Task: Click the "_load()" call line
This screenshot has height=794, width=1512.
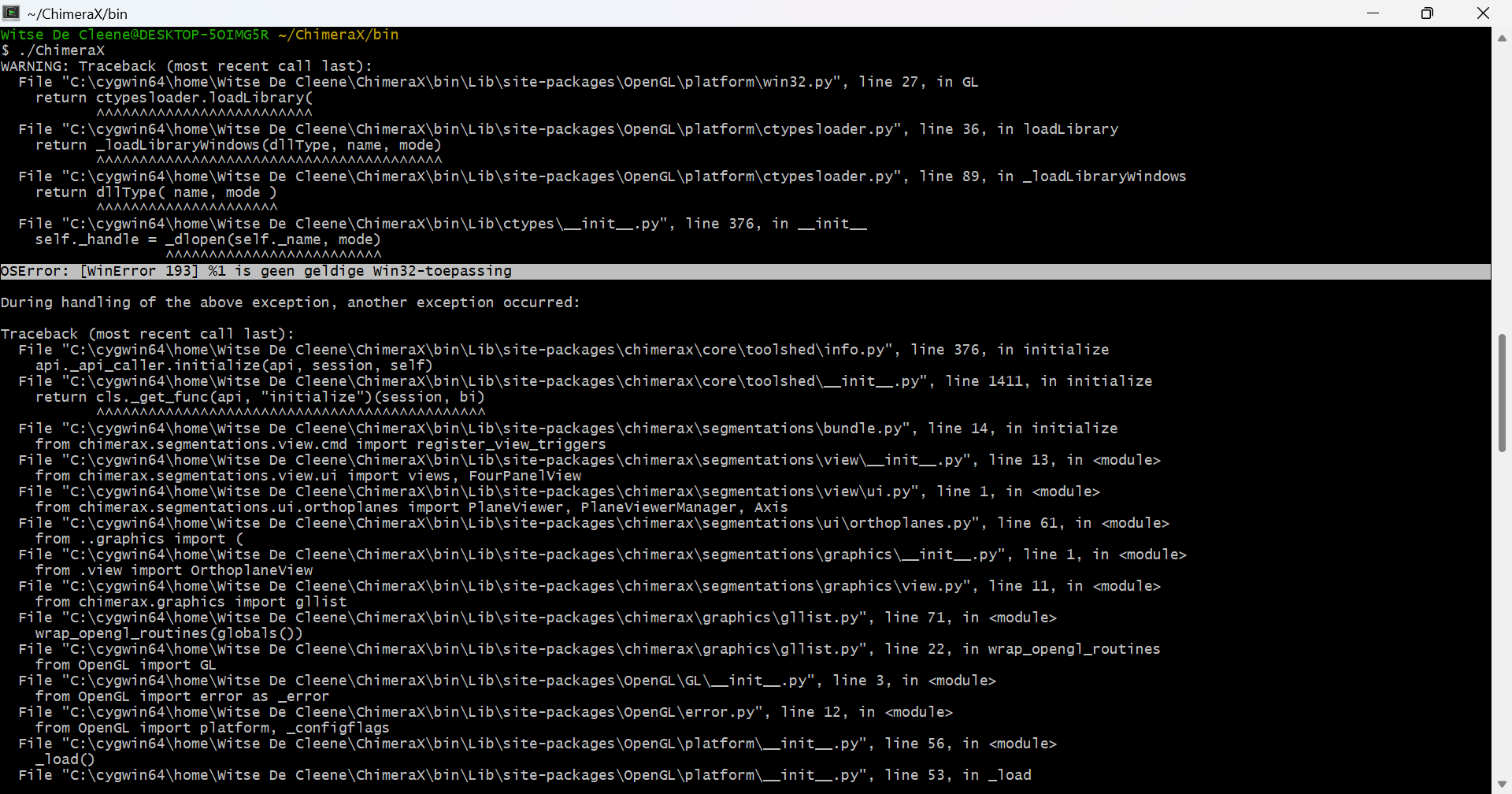Action: [65, 759]
